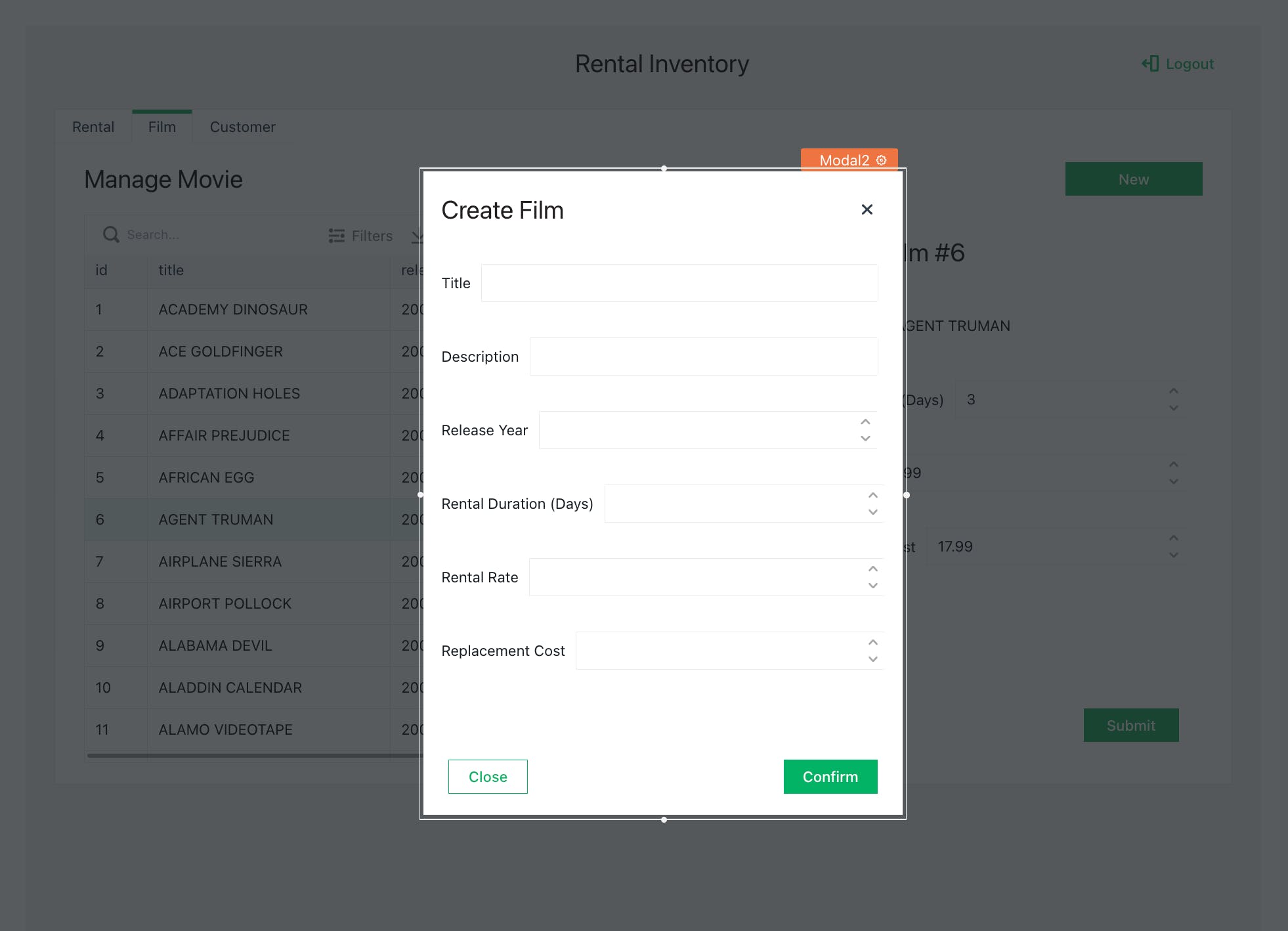Switch to the Rental tab
The height and width of the screenshot is (931, 1288).
(93, 127)
